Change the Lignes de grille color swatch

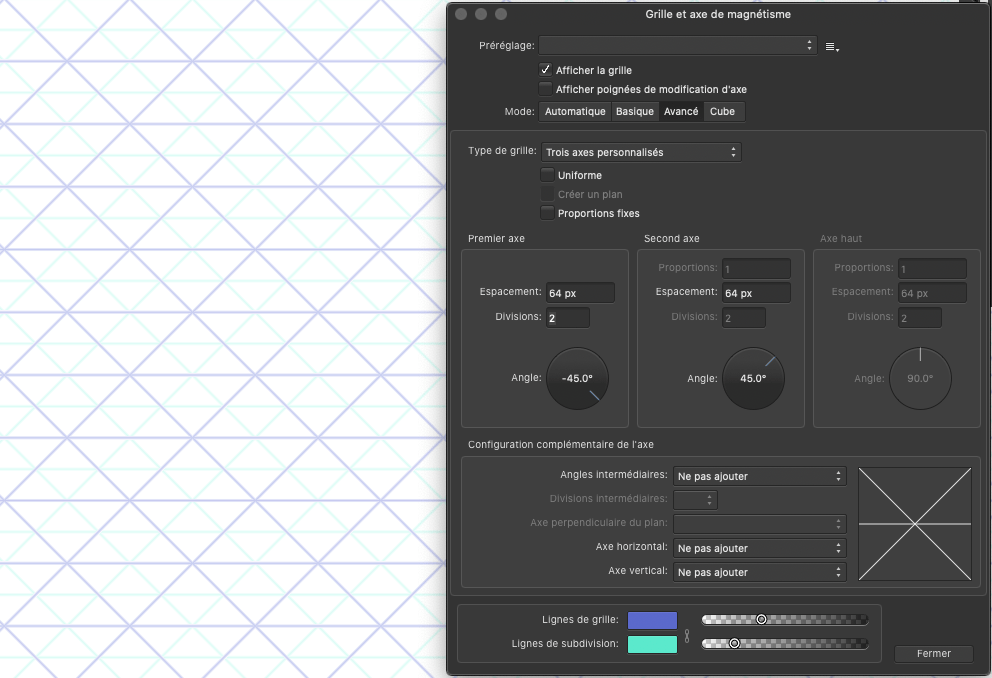[652, 619]
